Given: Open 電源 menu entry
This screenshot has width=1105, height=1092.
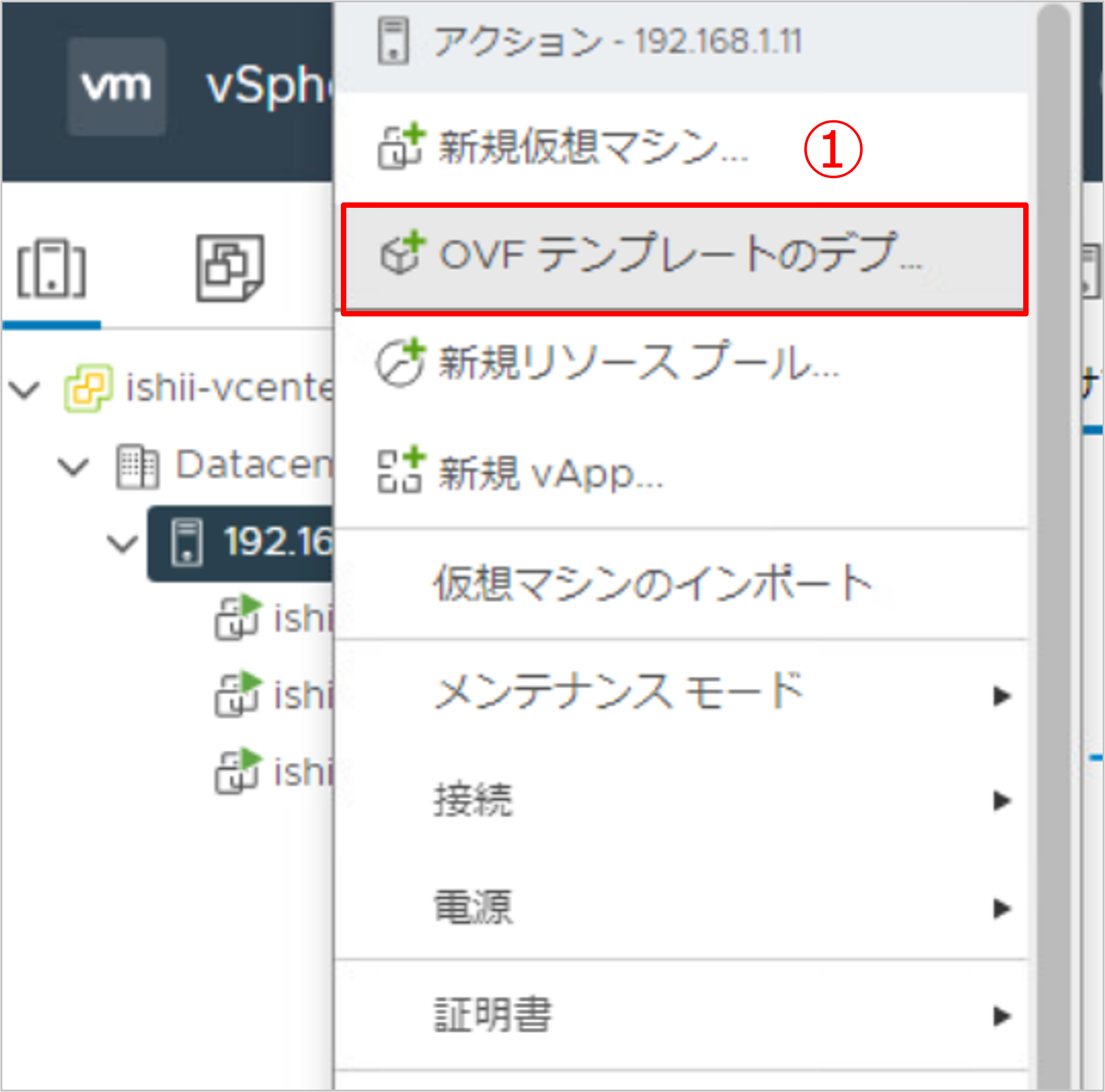Looking at the screenshot, I should pyautogui.click(x=682, y=908).
